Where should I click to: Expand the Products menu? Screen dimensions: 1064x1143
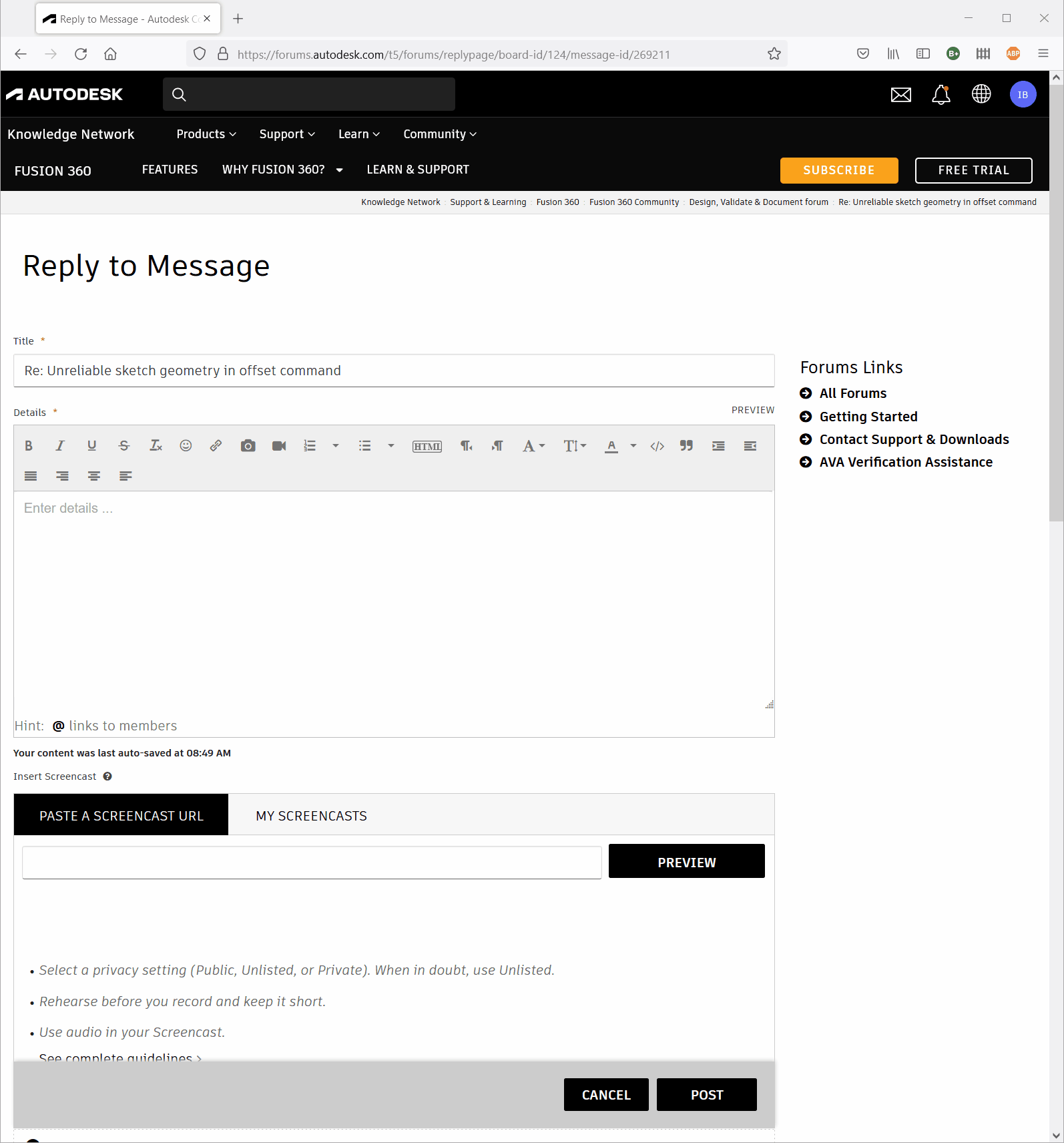206,134
